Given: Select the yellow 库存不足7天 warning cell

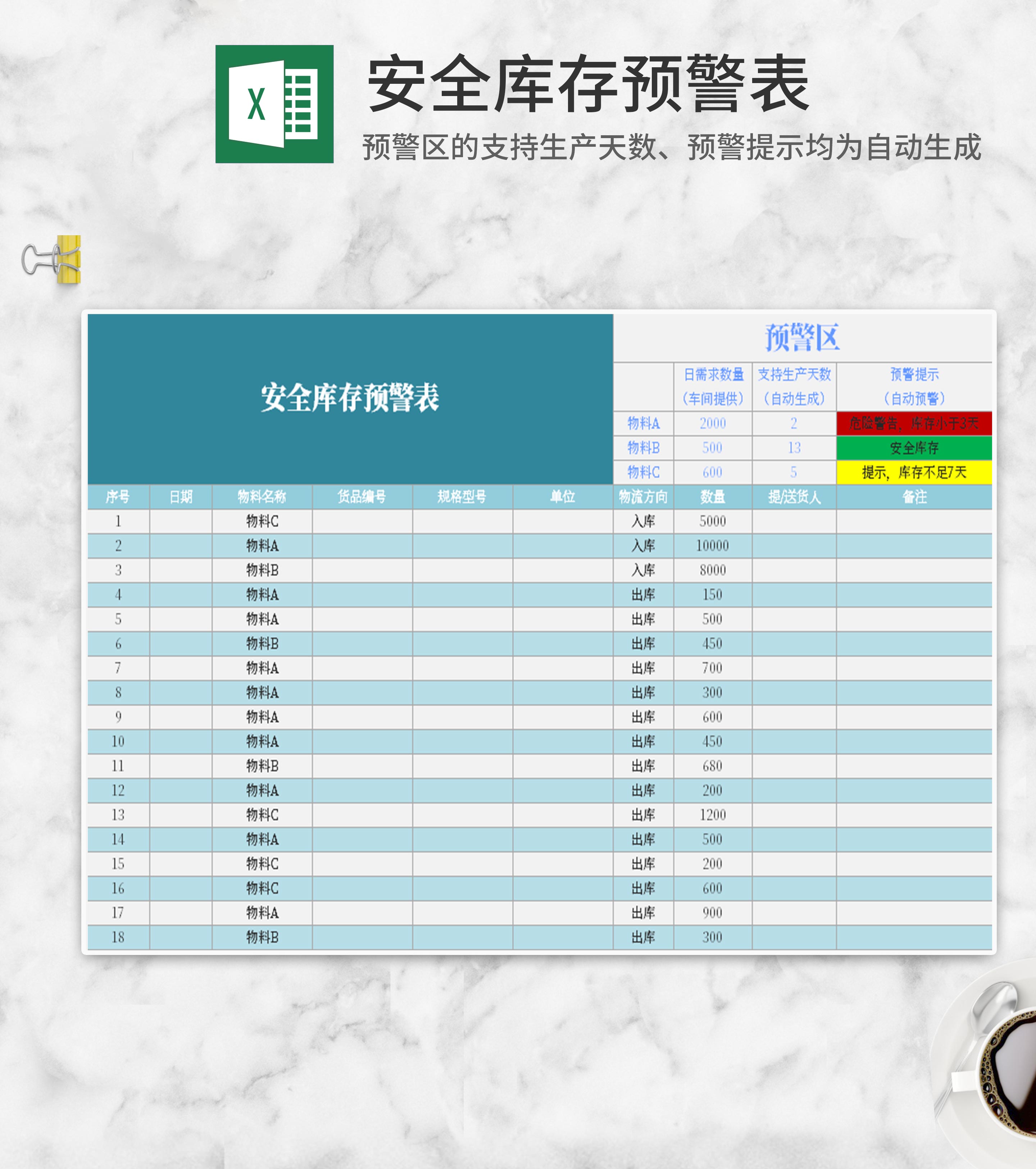Looking at the screenshot, I should 914,472.
